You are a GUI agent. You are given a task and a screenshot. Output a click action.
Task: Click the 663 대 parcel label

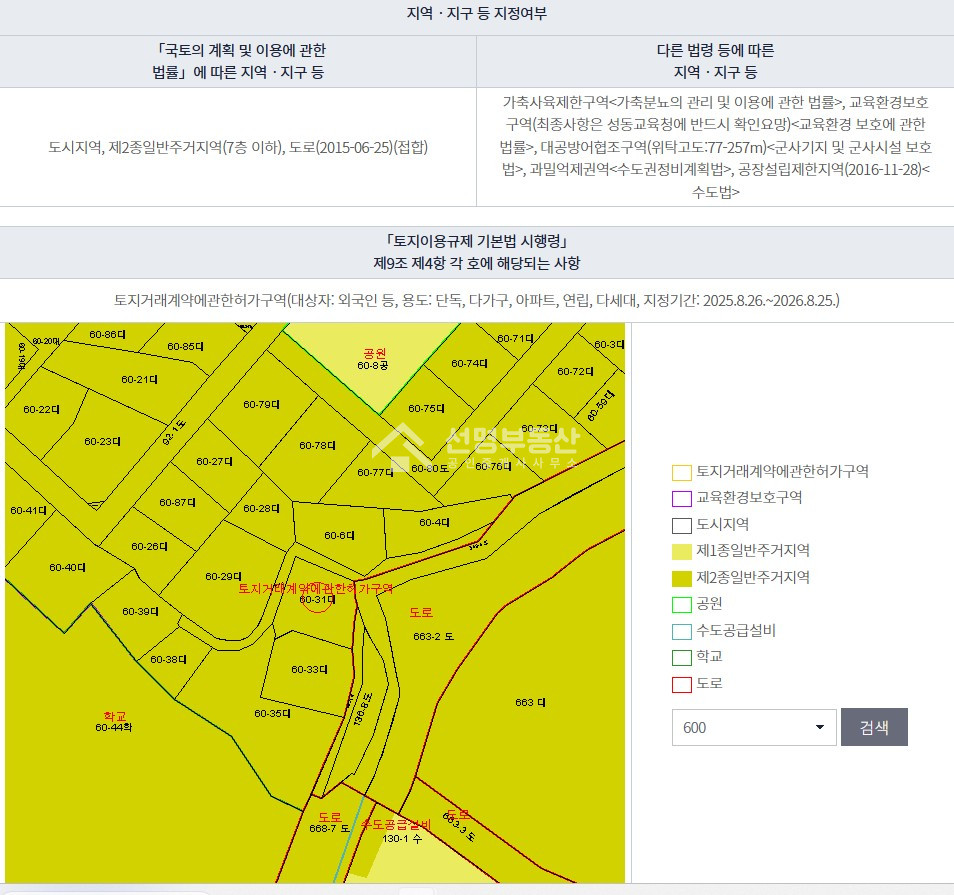click(x=530, y=702)
